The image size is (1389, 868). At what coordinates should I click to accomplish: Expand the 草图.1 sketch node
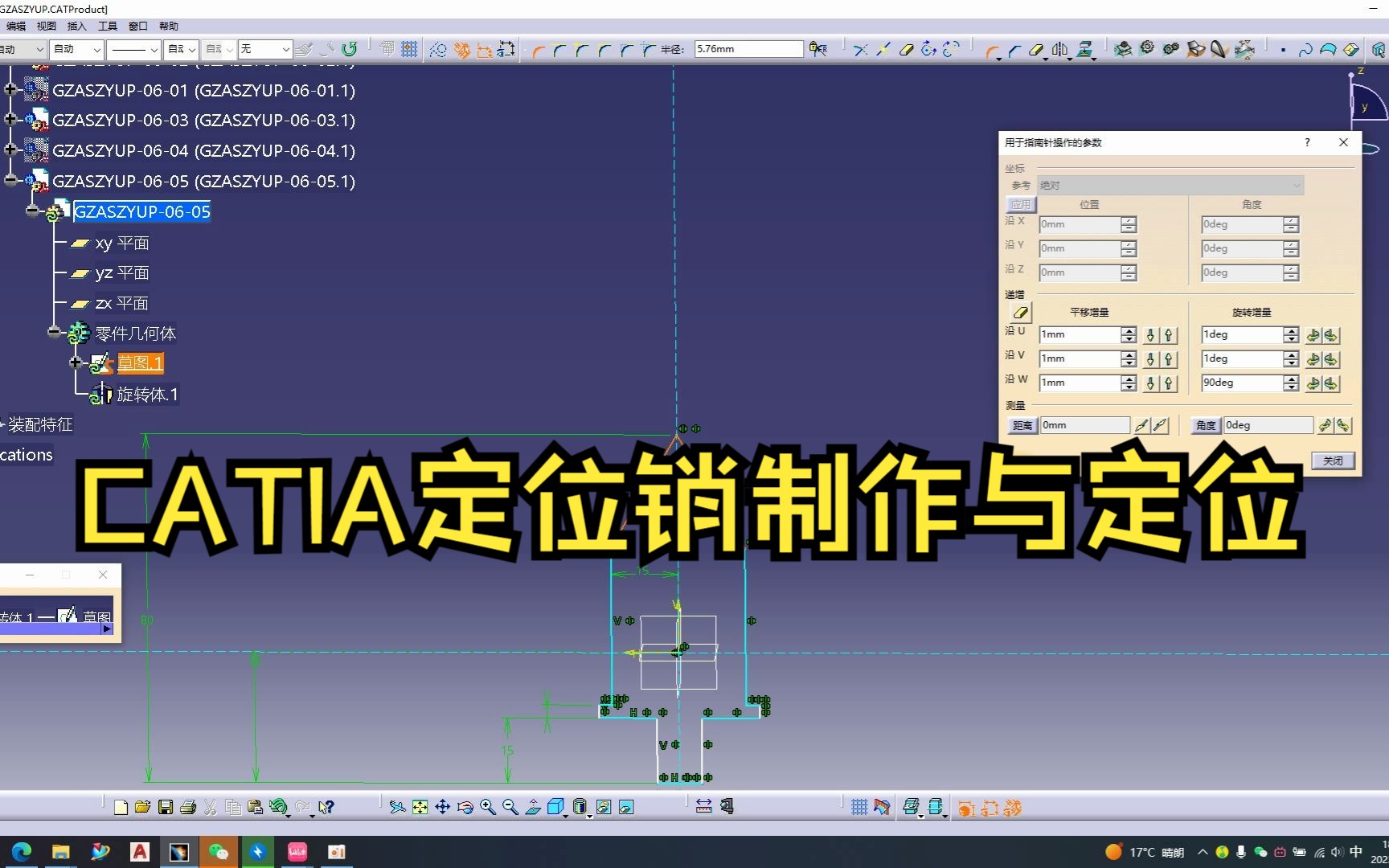pos(76,362)
